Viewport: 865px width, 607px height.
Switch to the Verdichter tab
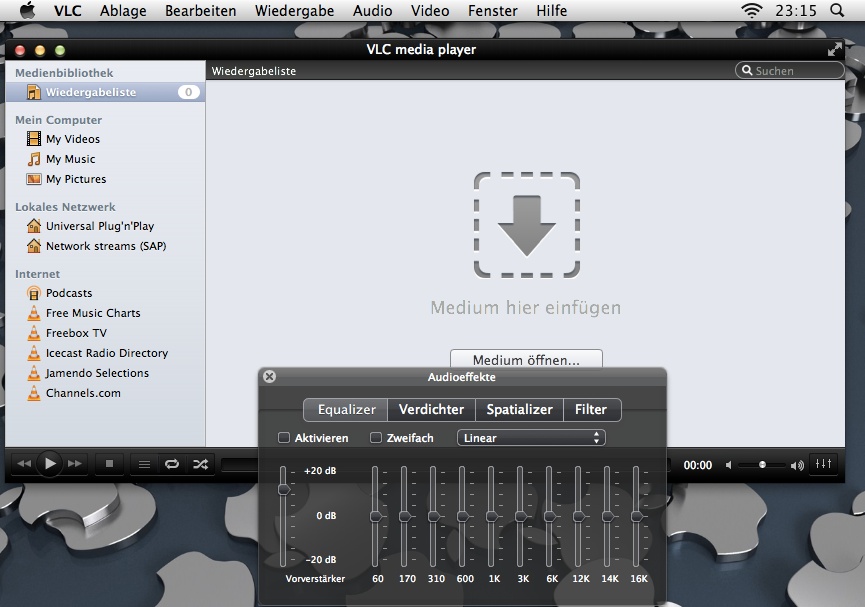point(431,409)
